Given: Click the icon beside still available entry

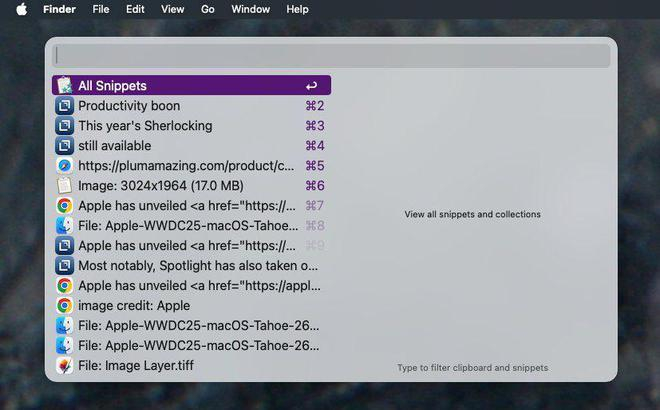Looking at the screenshot, I should click(x=64, y=146).
